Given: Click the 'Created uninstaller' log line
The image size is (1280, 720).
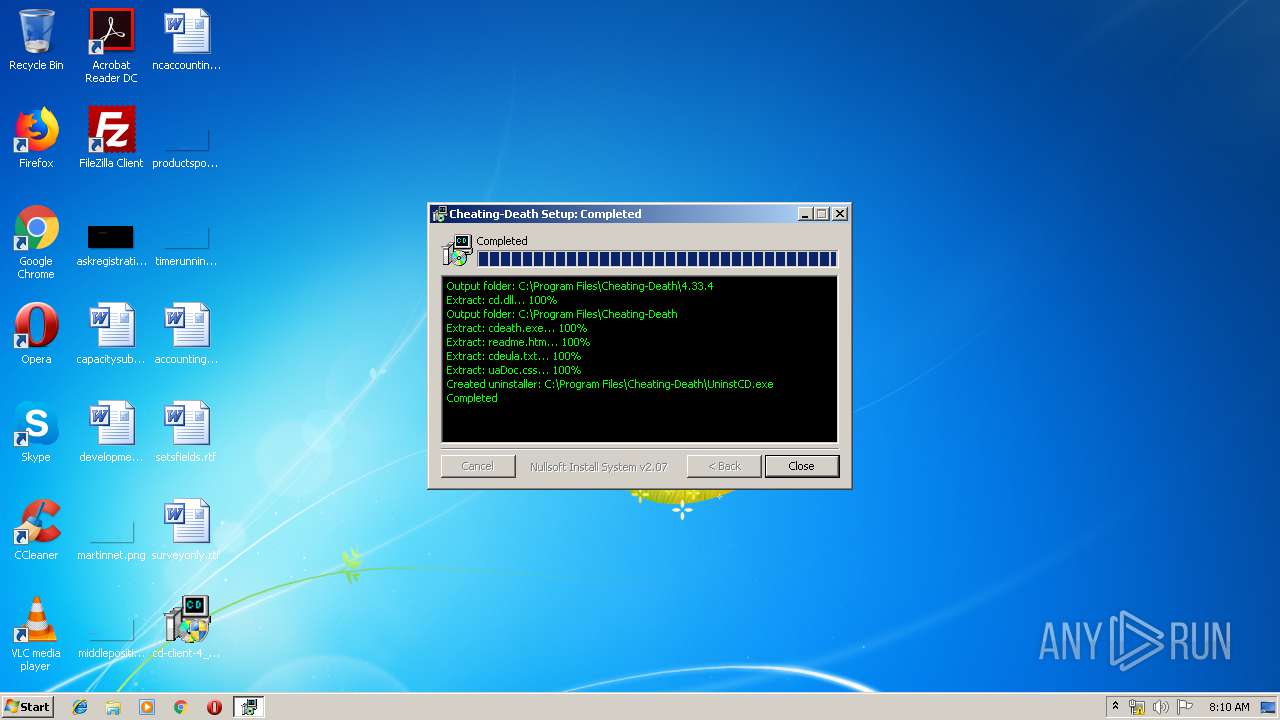Looking at the screenshot, I should [x=609, y=384].
